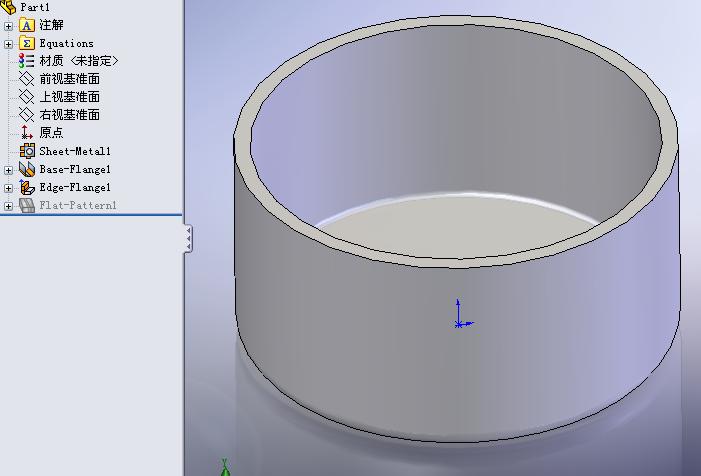Viewport: 701px width, 476px height.
Task: Collapse the feature tree panel with splitter handle
Action: (188, 239)
